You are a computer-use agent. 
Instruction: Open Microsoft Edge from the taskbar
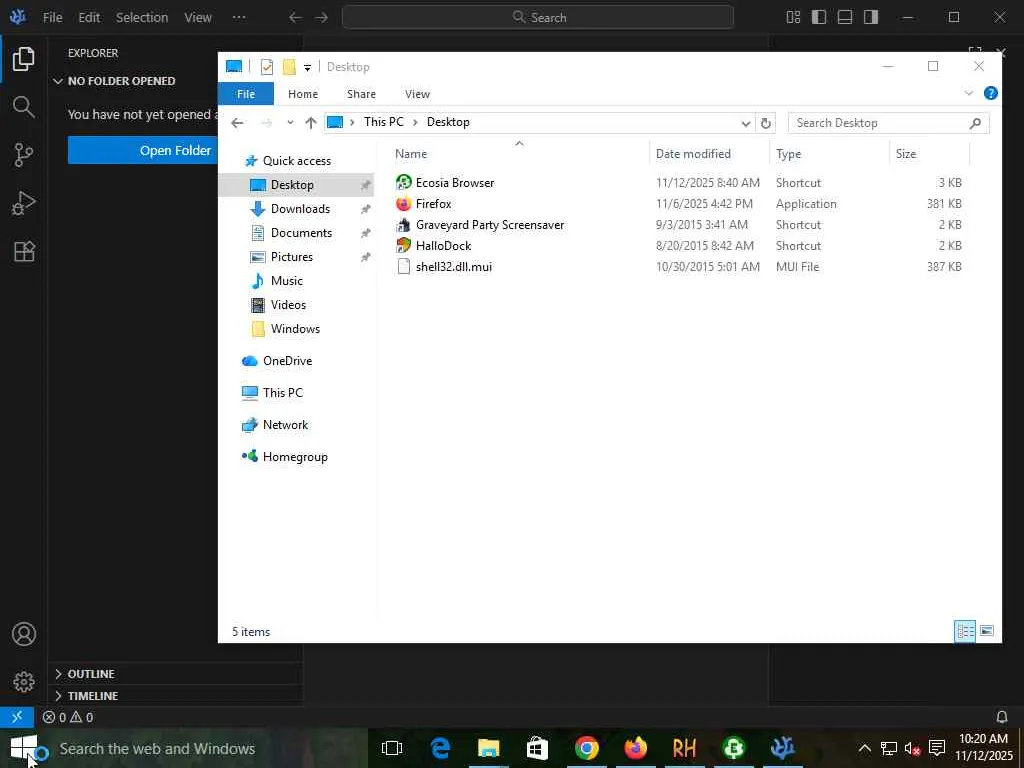pyautogui.click(x=441, y=748)
